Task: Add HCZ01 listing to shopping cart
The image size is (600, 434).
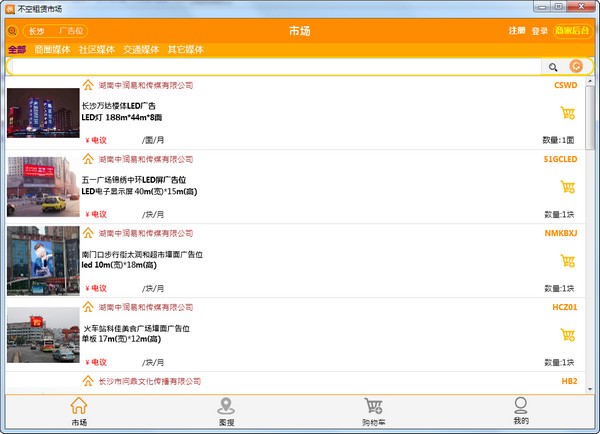Action: (568, 335)
